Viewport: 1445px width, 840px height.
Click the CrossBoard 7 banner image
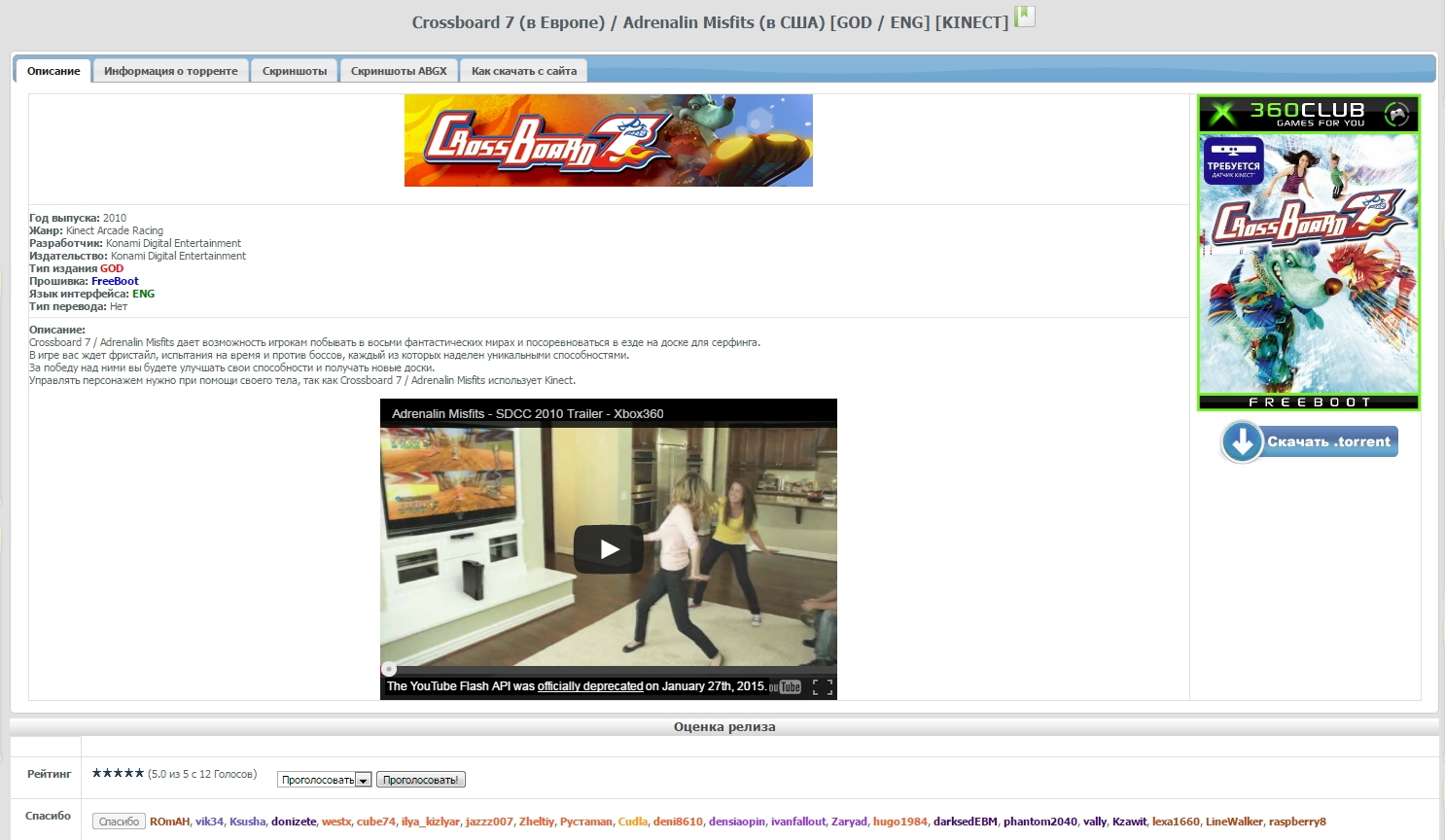point(609,140)
